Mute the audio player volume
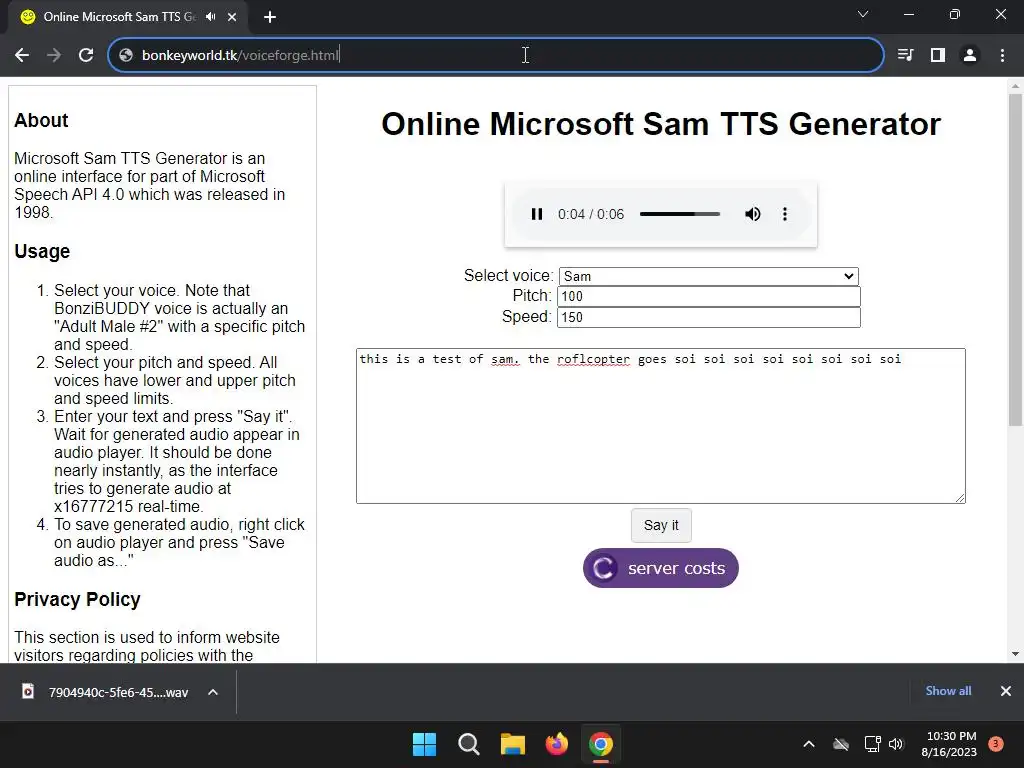The width and height of the screenshot is (1024, 768). pos(752,214)
